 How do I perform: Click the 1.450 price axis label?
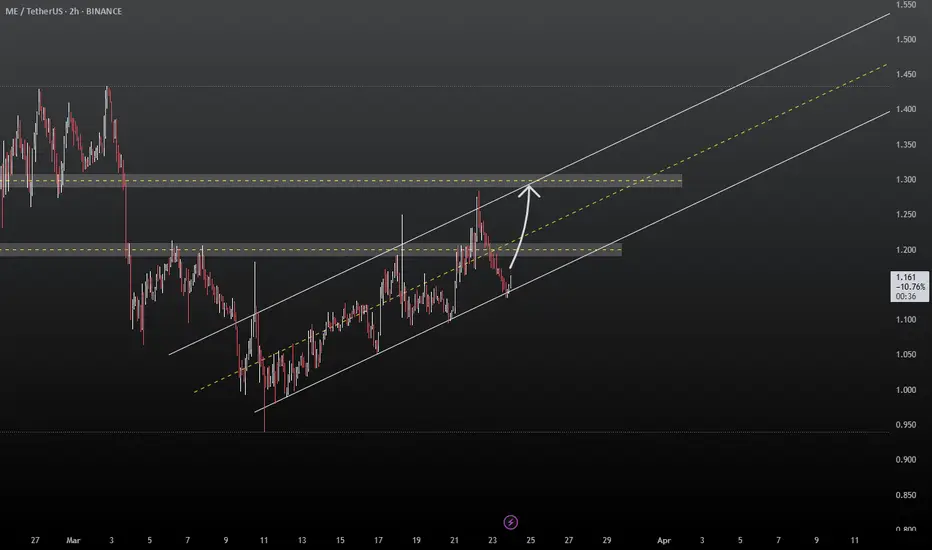point(906,74)
